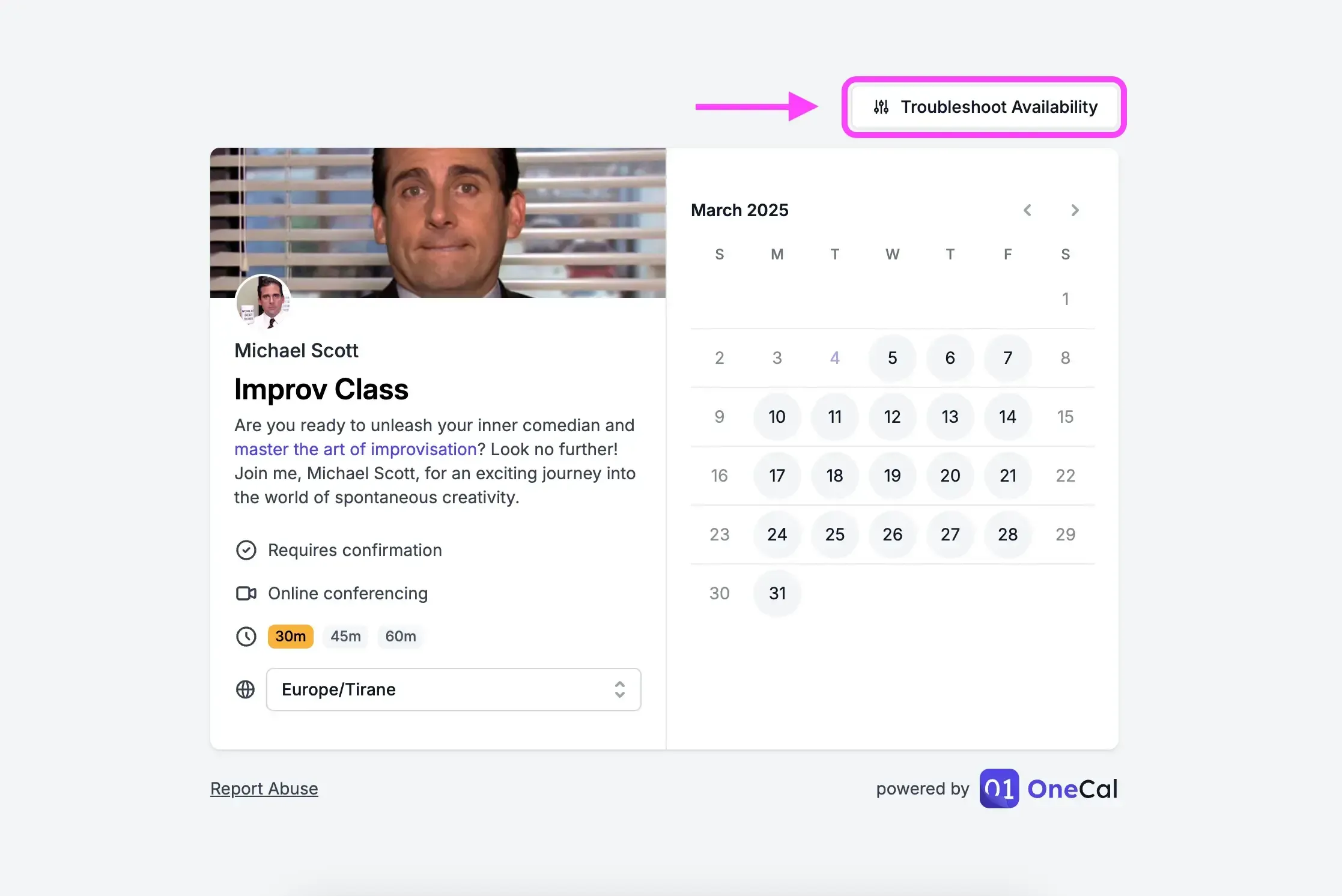This screenshot has width=1342, height=896.
Task: Select the 45m duration option
Action: [345, 637]
